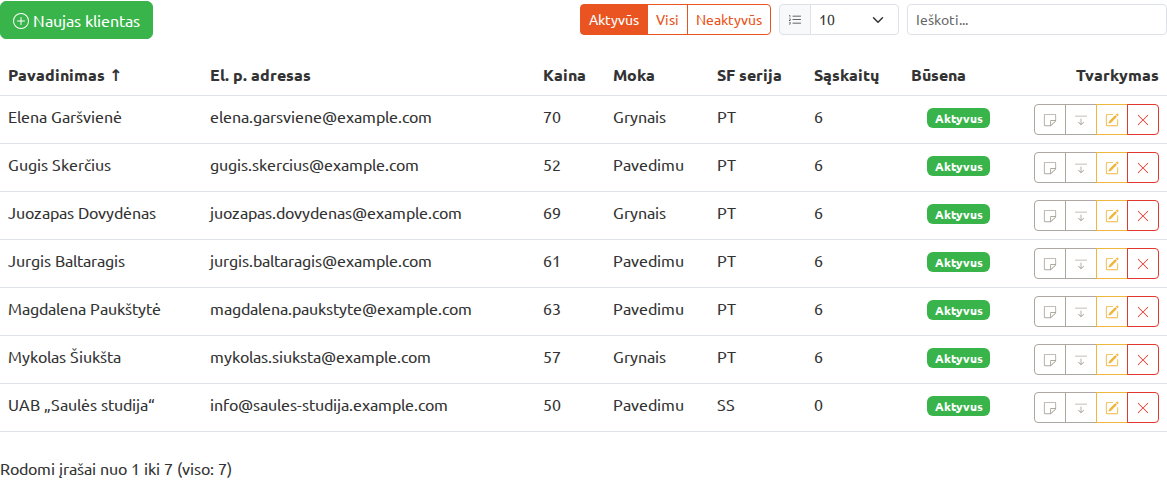Click the Grynais cell in Elena Garšvienė's row
Screen dimensions: 1167x488
(639, 118)
